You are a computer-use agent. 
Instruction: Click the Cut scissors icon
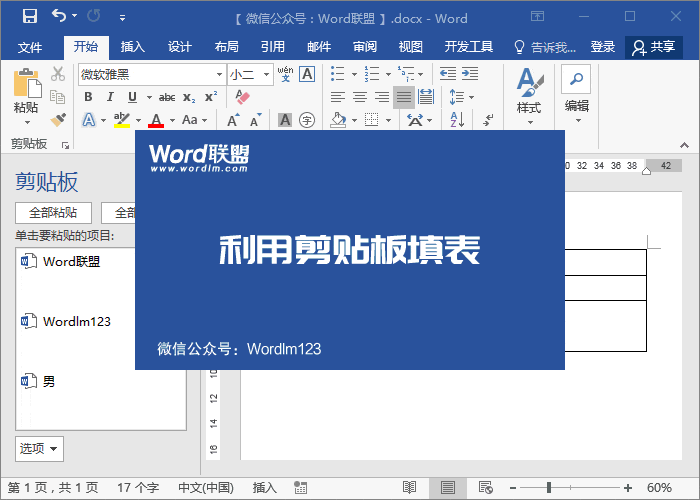[x=58, y=74]
